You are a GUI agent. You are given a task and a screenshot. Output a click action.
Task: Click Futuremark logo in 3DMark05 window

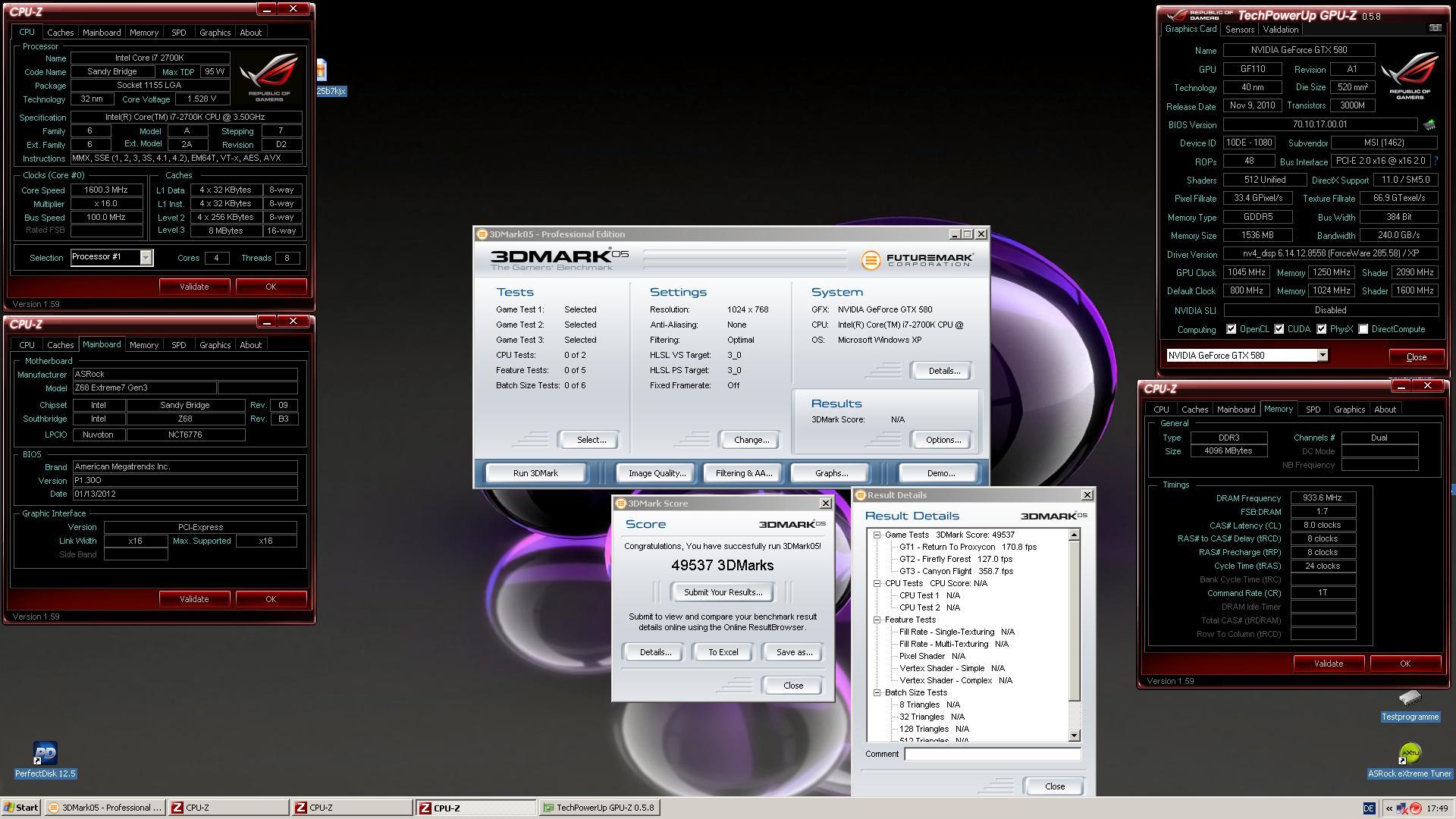(917, 260)
